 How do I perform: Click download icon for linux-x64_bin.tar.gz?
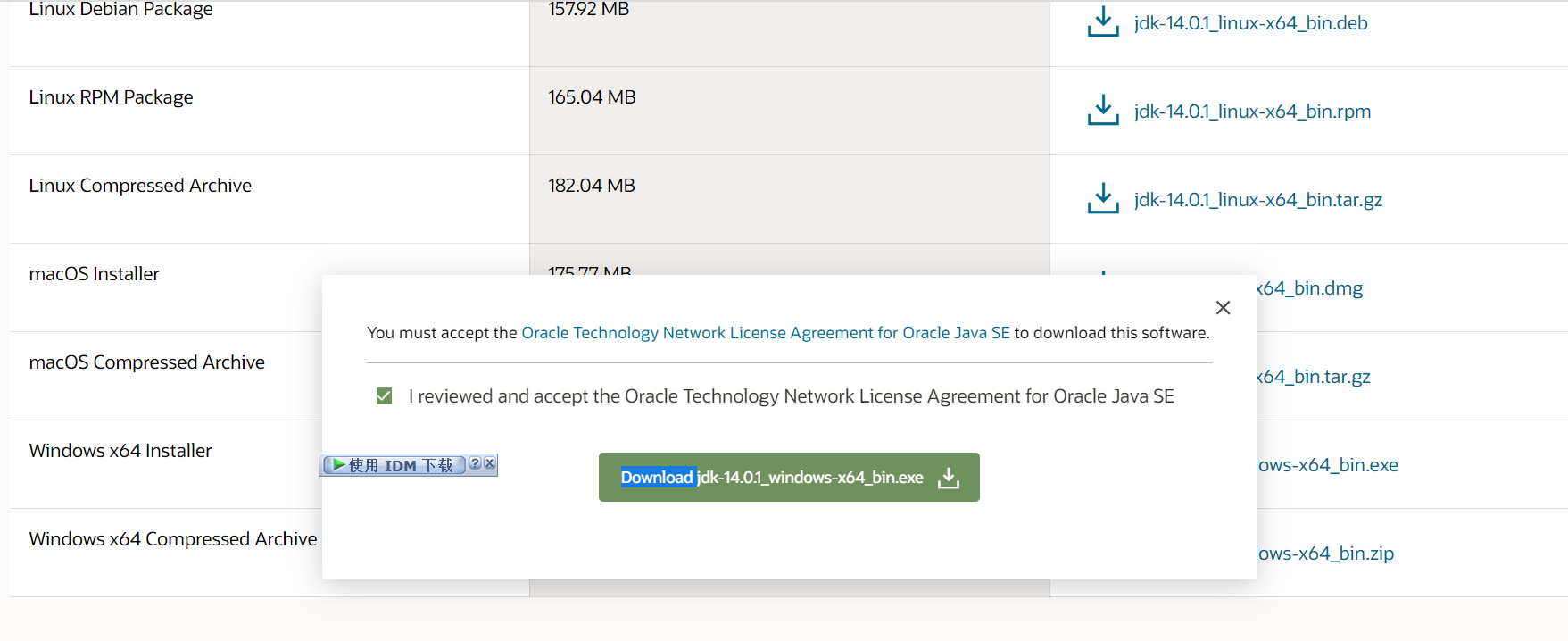click(1103, 199)
